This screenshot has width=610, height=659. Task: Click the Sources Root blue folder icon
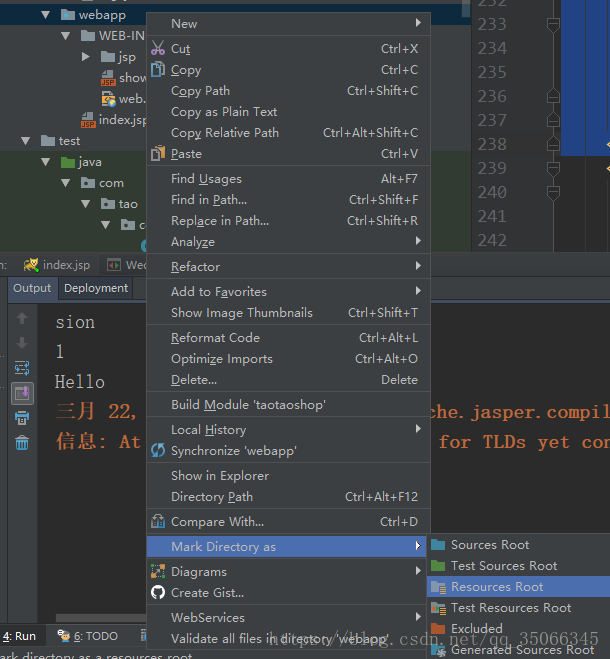(x=438, y=545)
